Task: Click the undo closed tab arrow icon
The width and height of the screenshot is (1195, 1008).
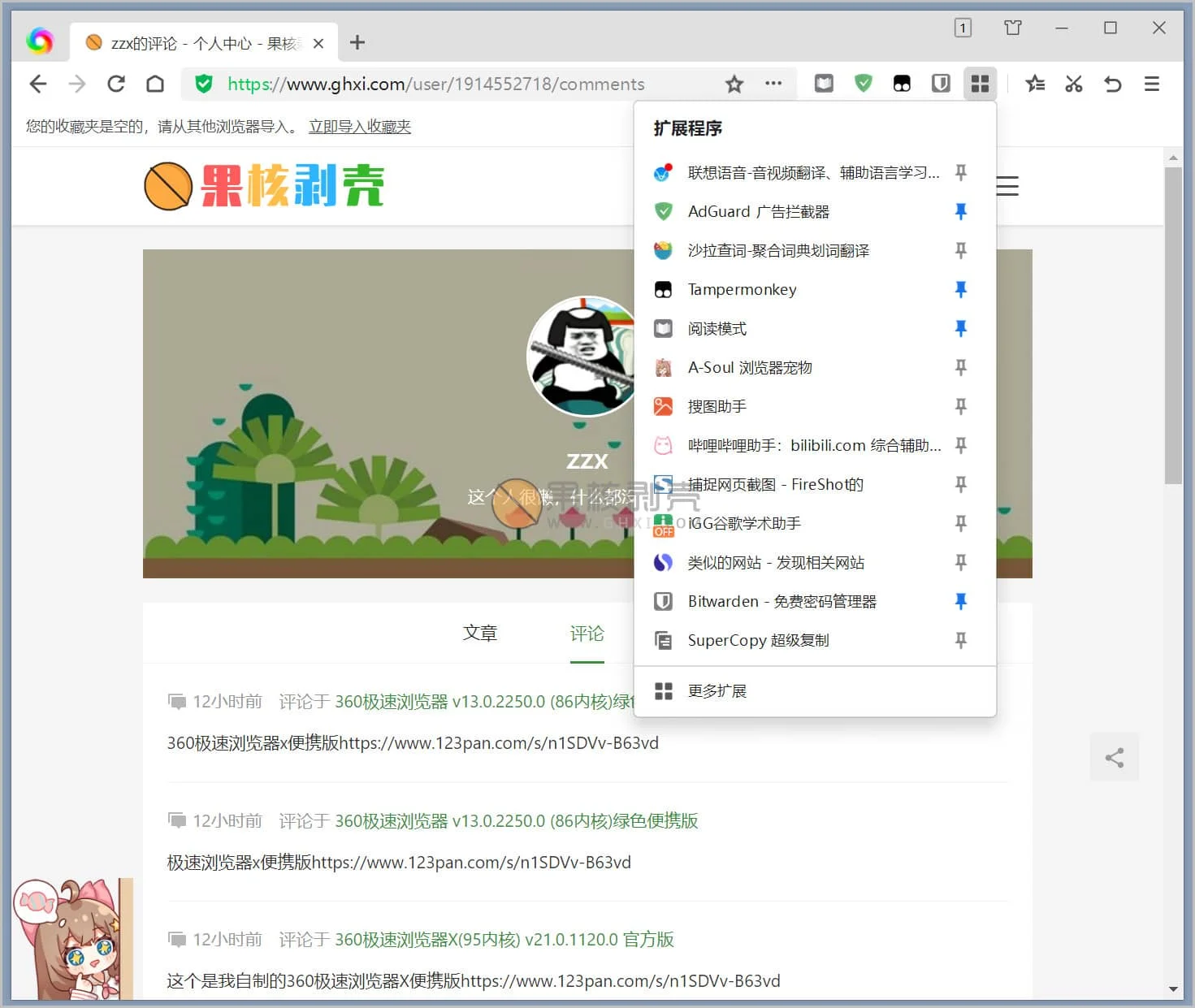Action: pyautogui.click(x=1113, y=84)
